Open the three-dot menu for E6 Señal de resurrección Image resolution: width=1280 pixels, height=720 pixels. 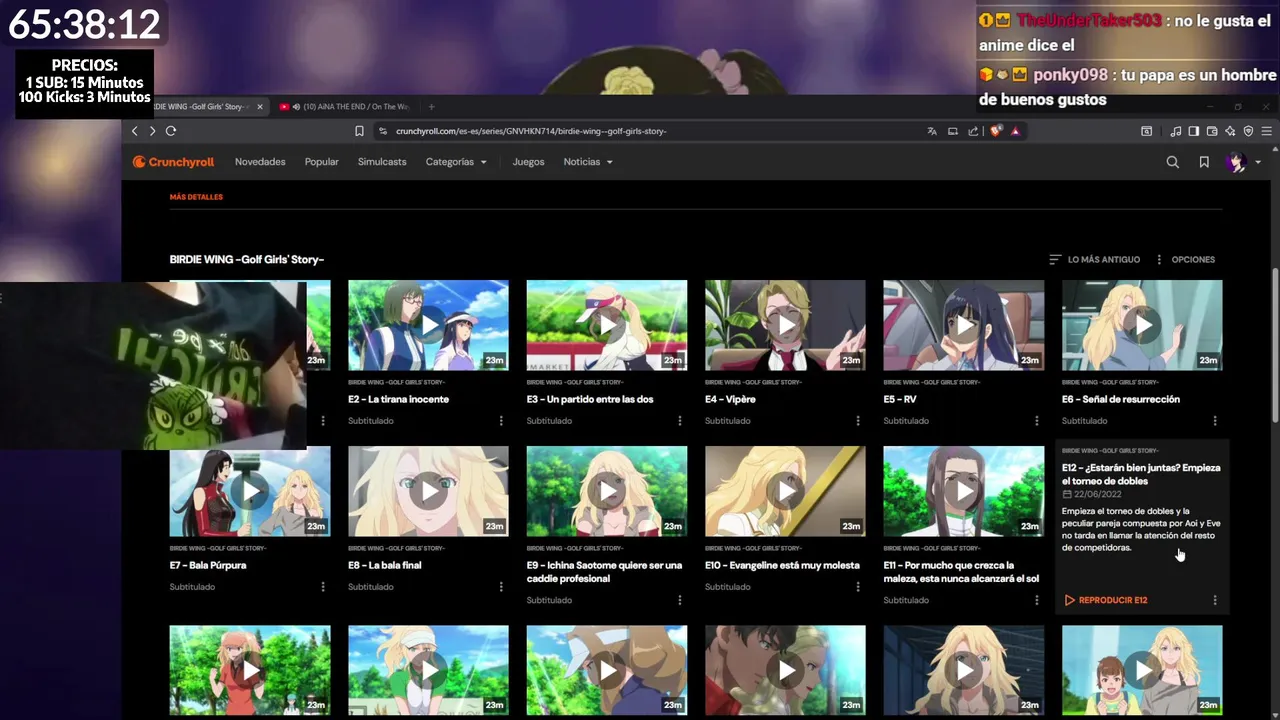(1215, 421)
